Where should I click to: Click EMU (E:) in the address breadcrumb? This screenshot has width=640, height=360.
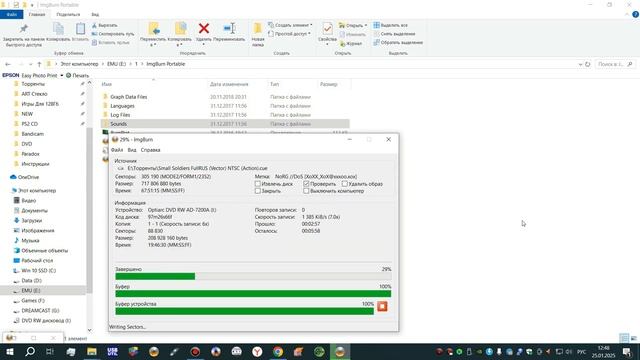point(116,64)
